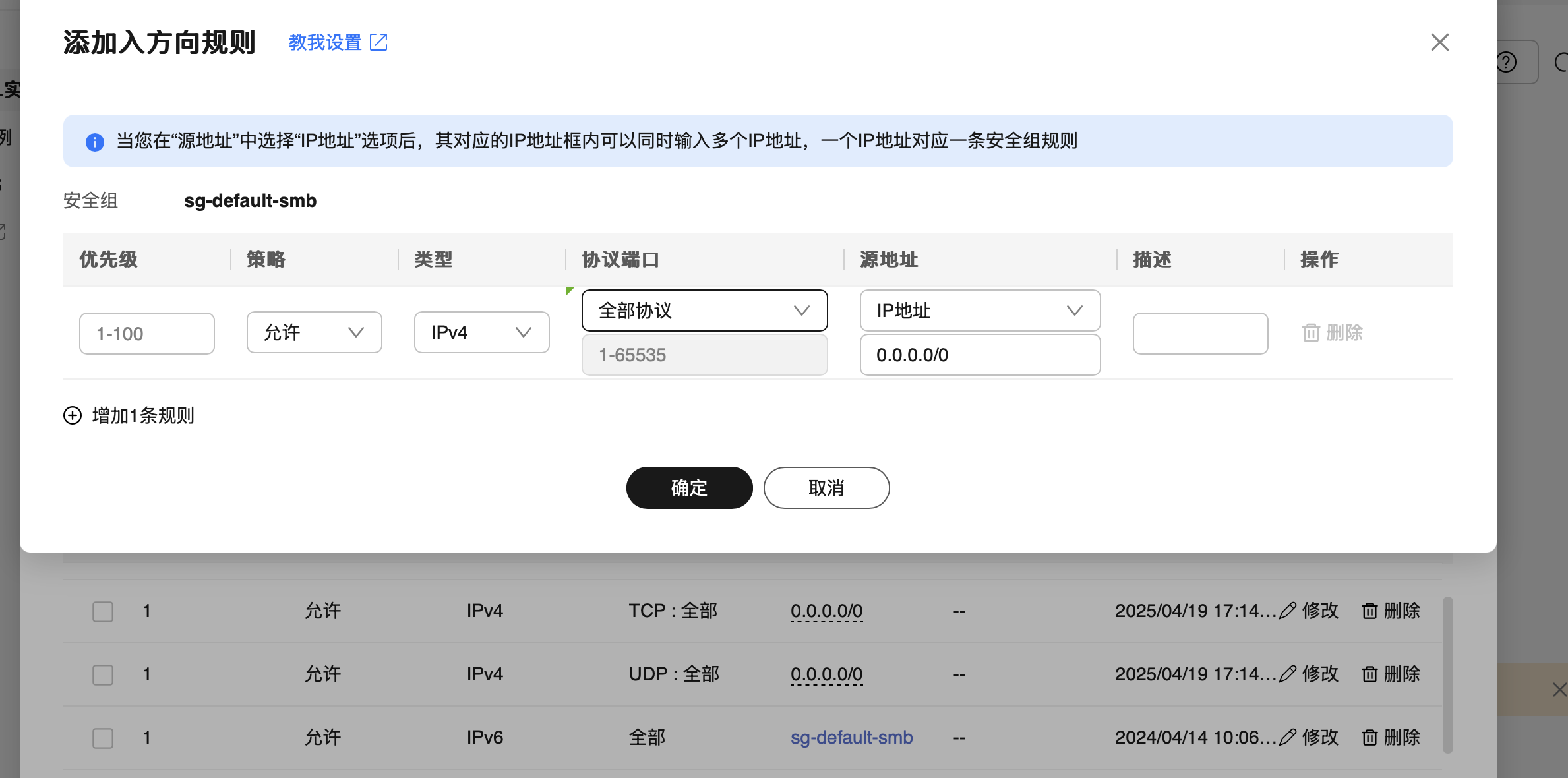Click the 取消 cancel button
Viewport: 1568px width, 778px height.
826,488
